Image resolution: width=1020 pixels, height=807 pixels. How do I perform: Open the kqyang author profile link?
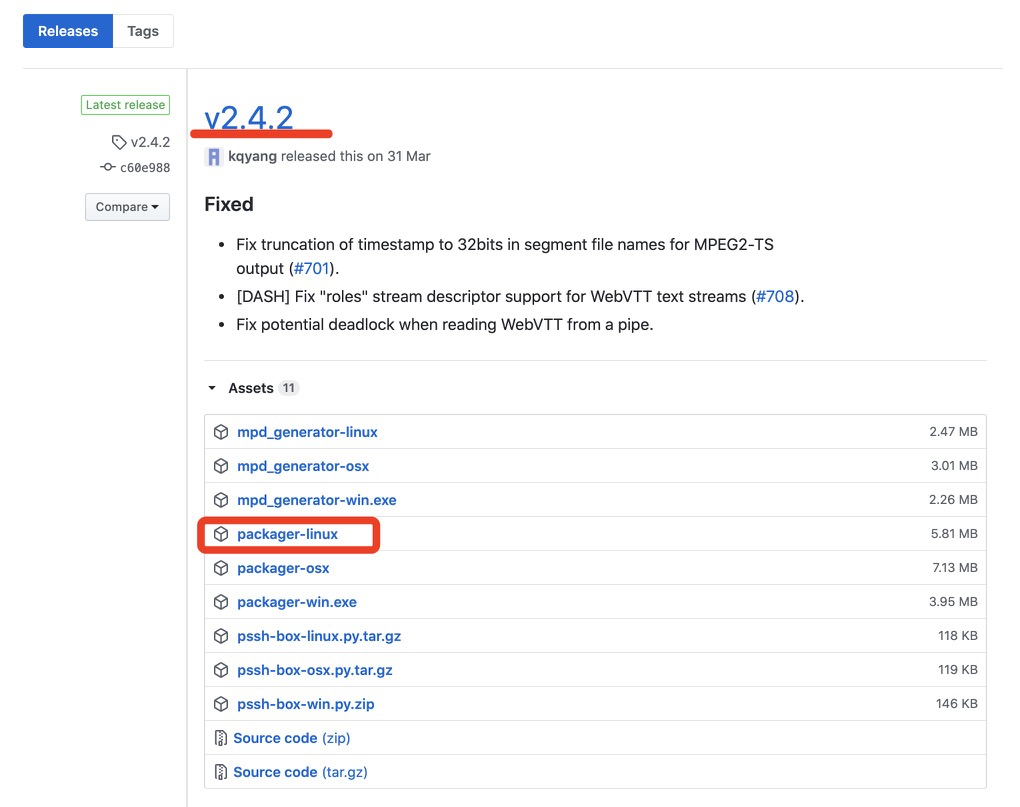point(252,156)
